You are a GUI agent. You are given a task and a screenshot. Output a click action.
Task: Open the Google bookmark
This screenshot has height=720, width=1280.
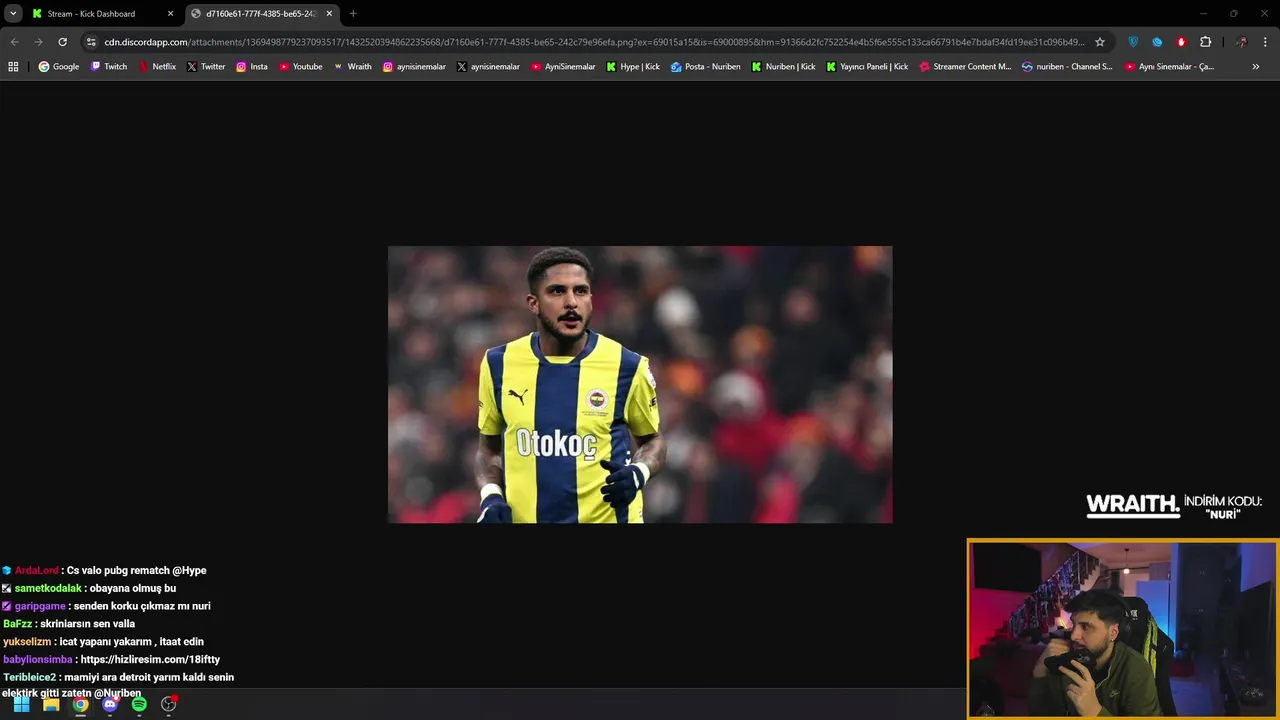59,67
